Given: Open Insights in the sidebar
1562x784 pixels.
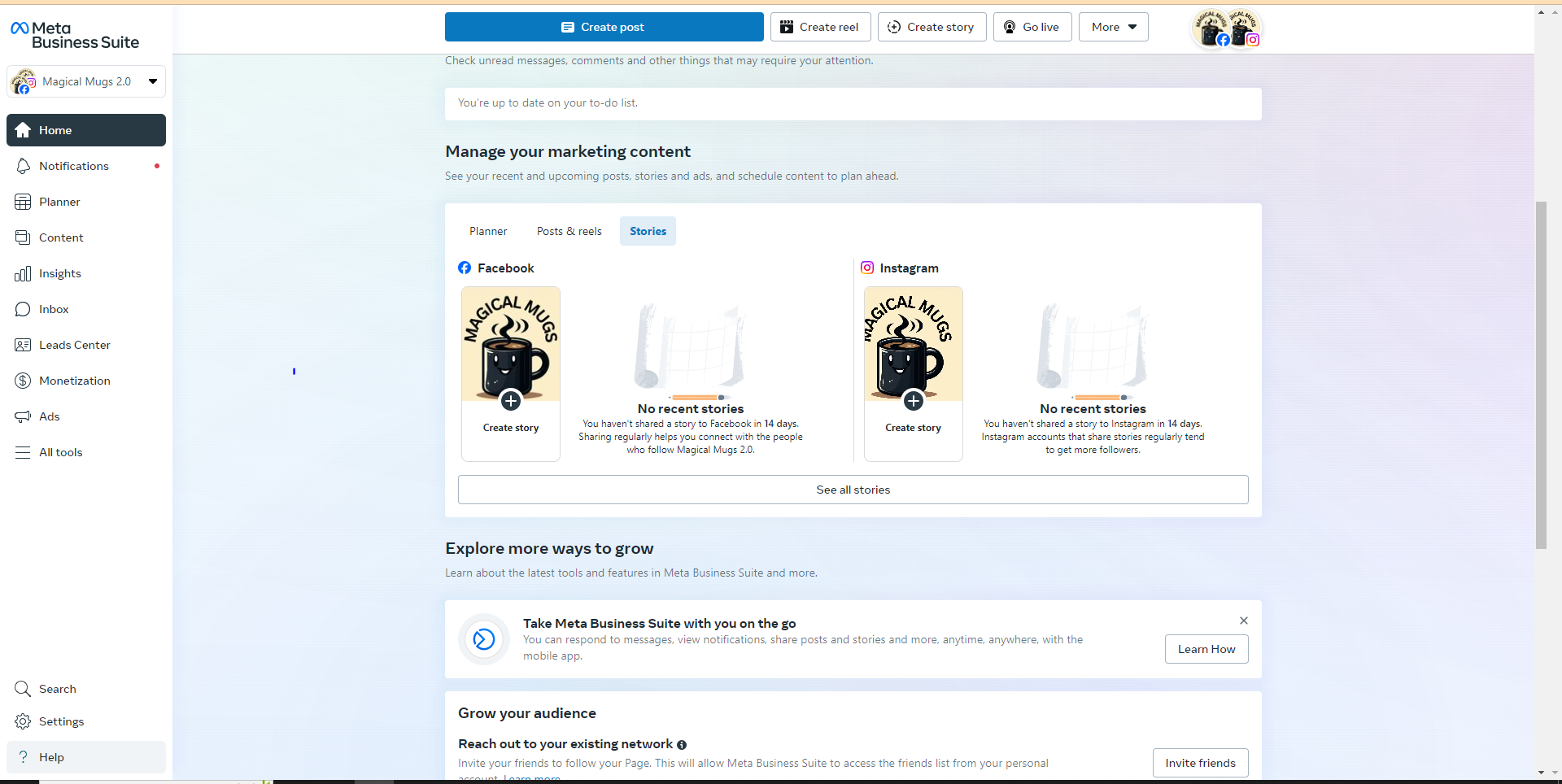Looking at the screenshot, I should tap(86, 273).
